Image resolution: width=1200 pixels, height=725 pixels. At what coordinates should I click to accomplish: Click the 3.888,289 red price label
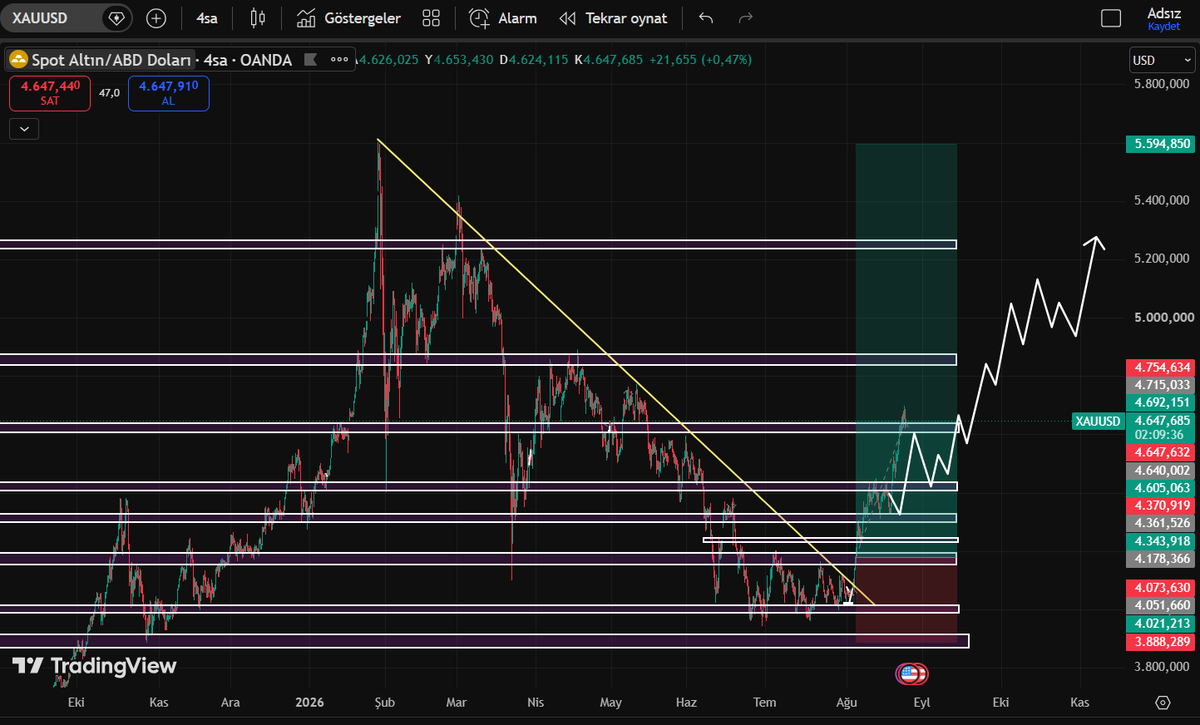click(x=1161, y=641)
